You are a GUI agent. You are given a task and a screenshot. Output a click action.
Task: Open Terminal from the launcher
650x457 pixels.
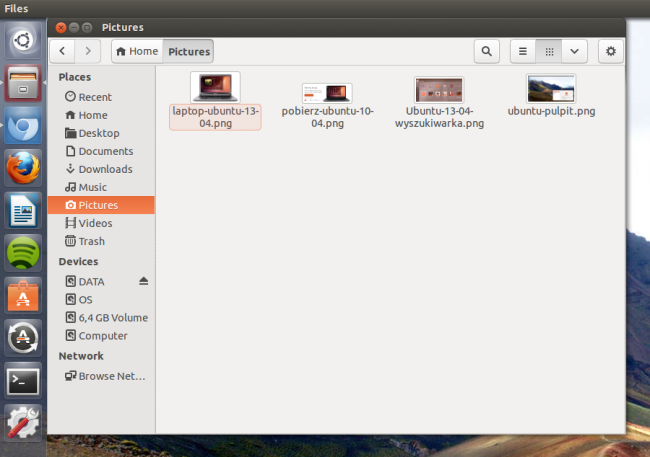pyautogui.click(x=23, y=381)
